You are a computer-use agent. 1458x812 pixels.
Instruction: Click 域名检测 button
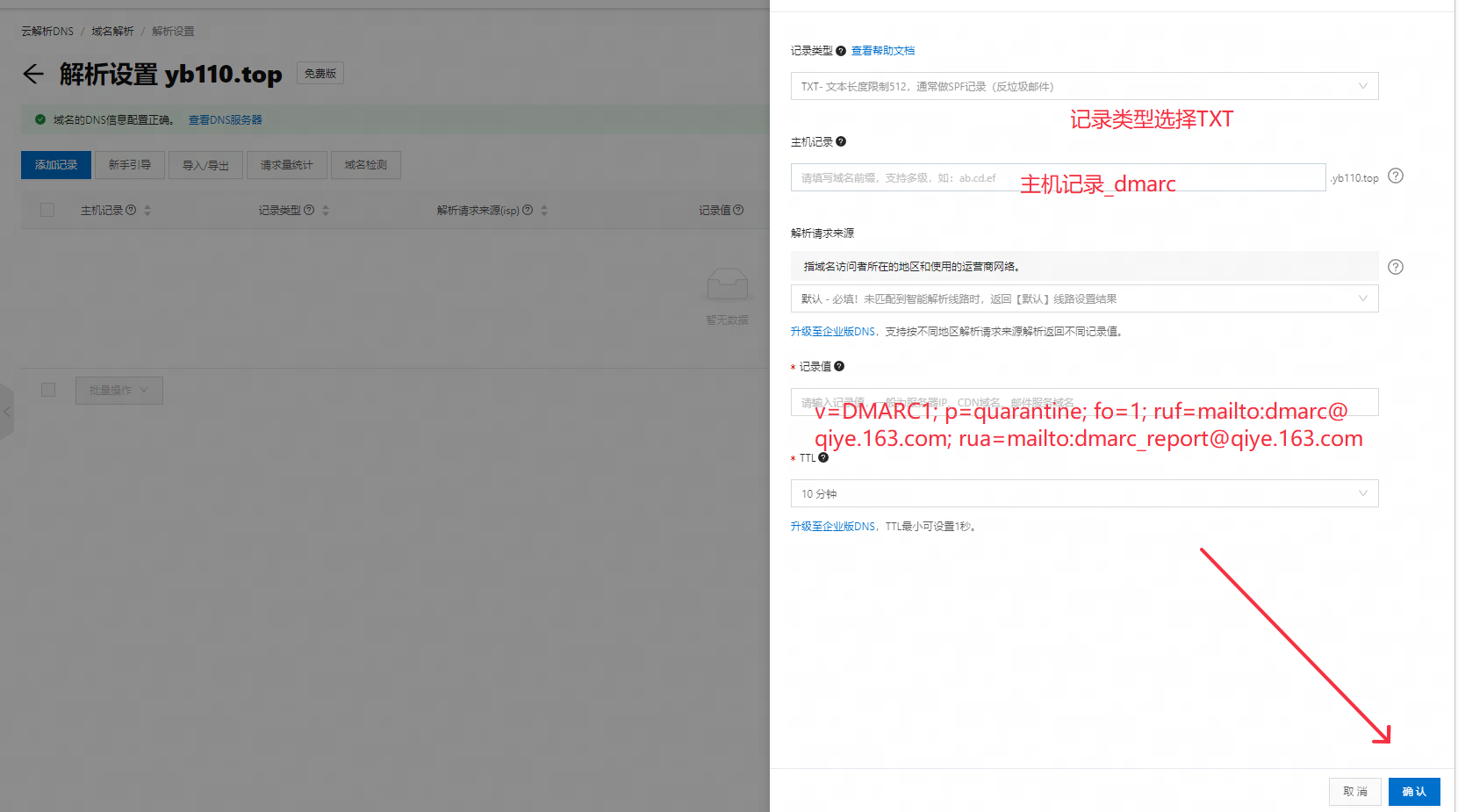pos(366,165)
